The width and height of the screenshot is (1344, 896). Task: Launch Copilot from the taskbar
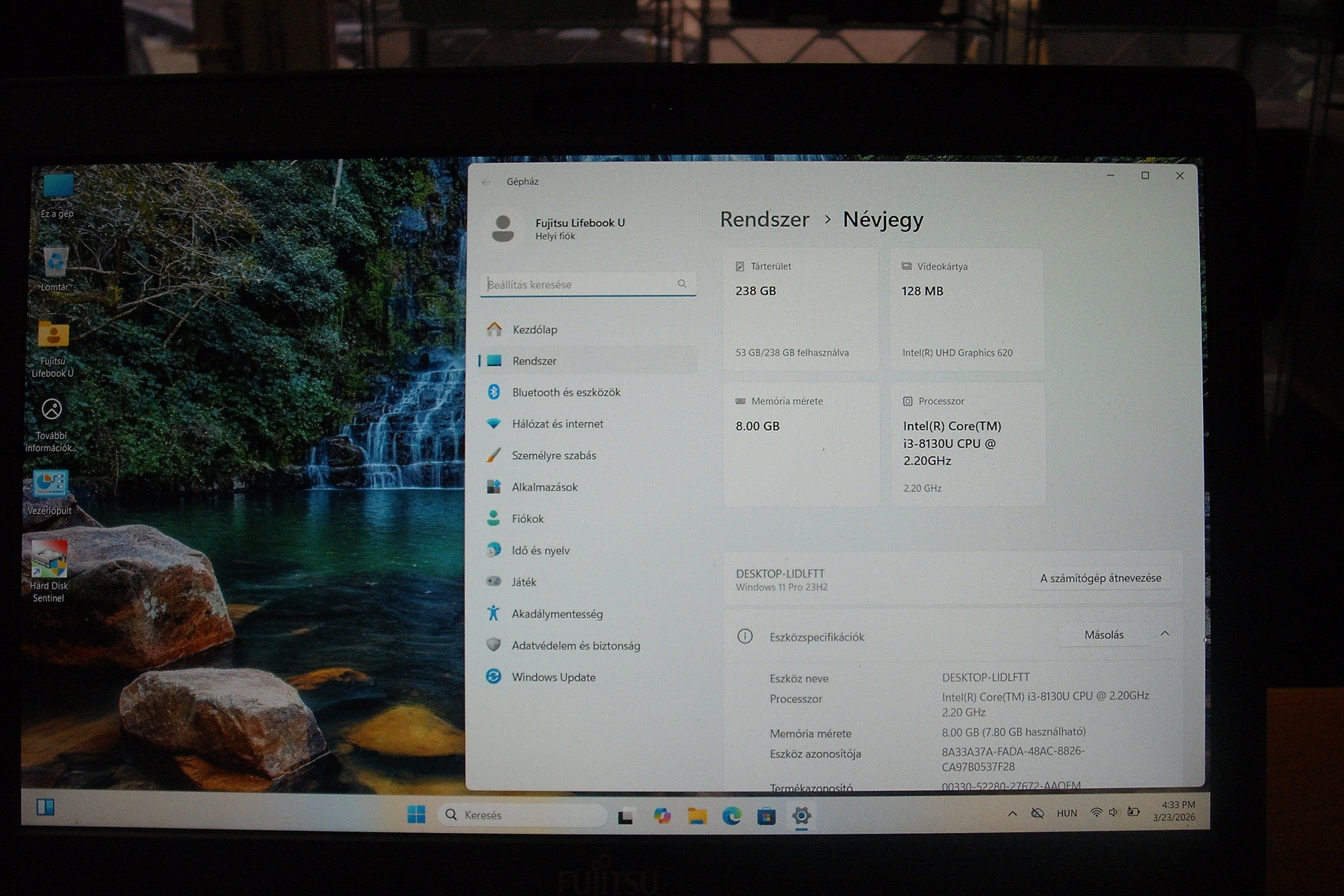coord(662,815)
